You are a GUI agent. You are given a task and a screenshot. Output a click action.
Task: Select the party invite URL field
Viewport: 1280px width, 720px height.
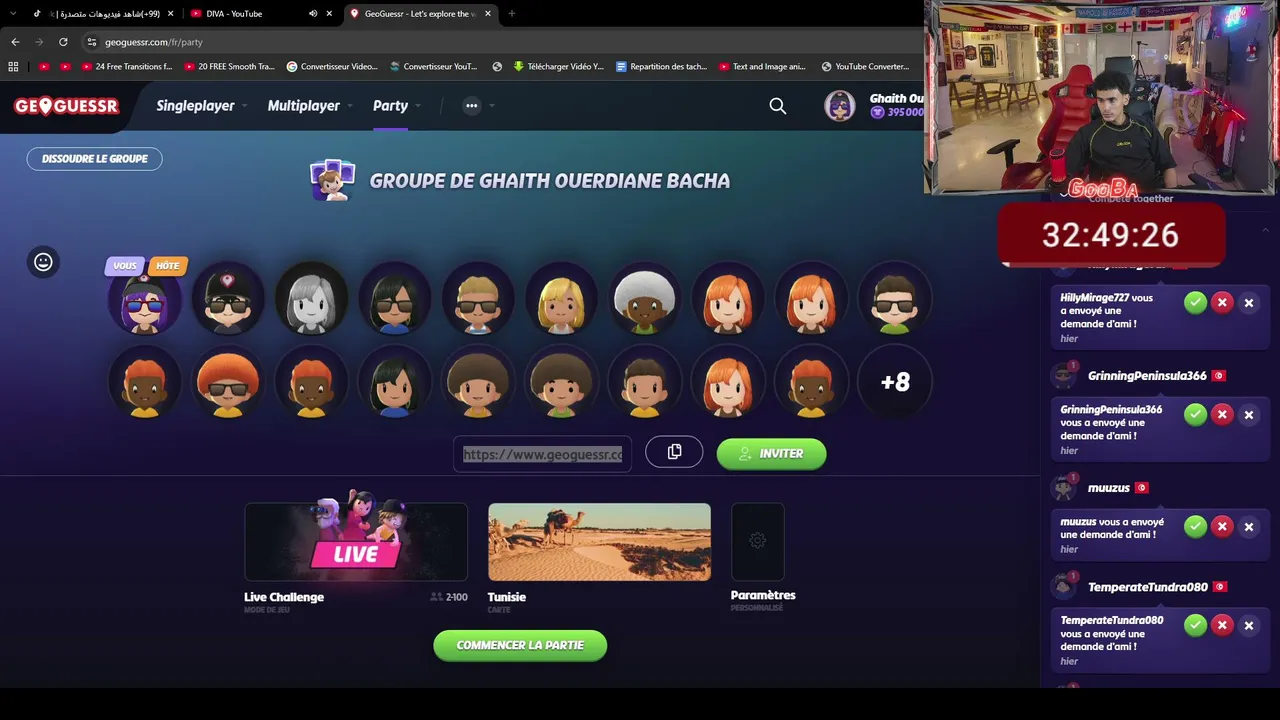point(542,454)
